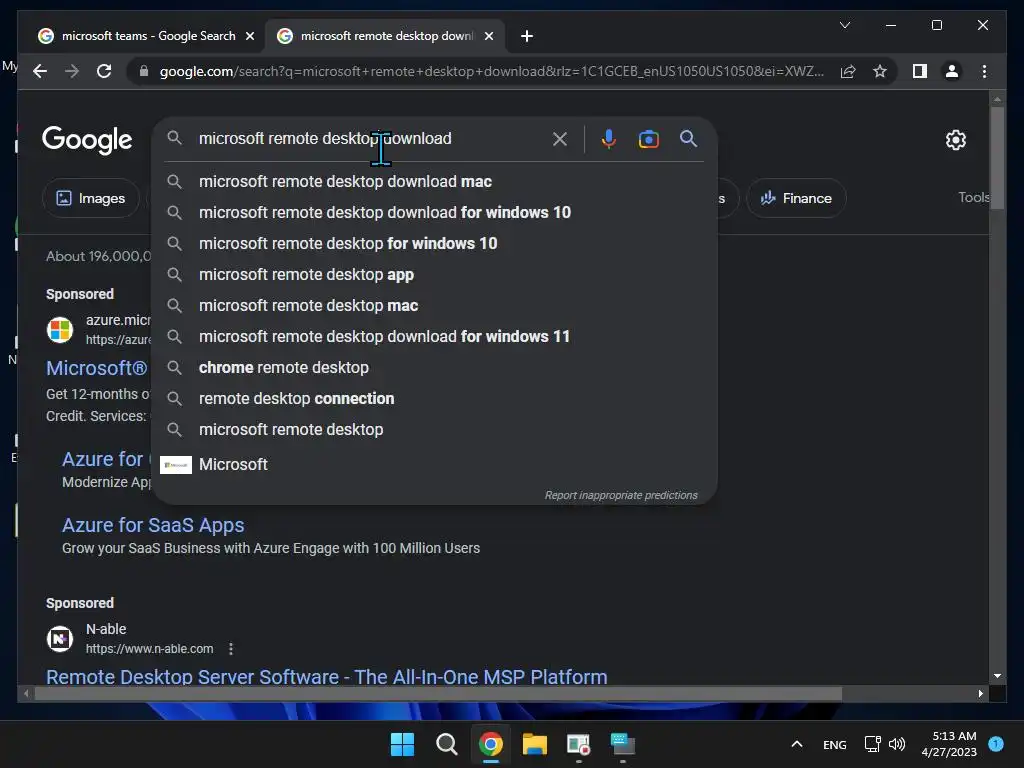
Task: Open the search Tools options
Action: point(974,197)
